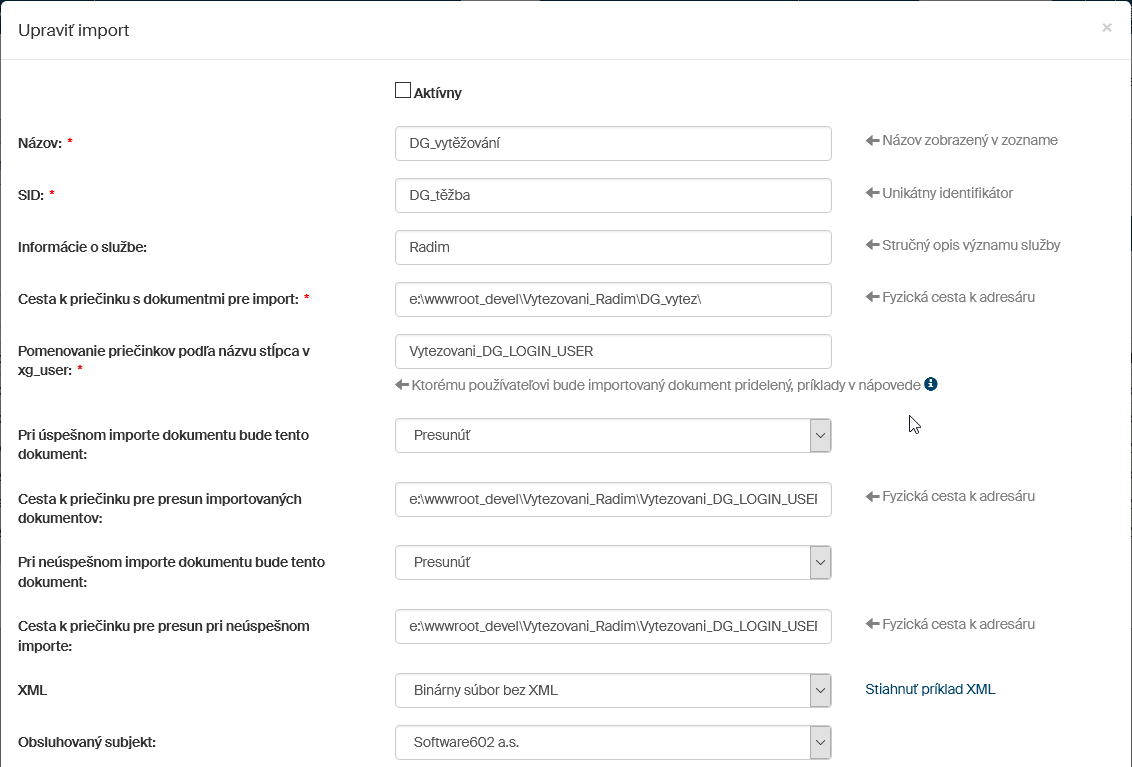This screenshot has width=1132, height=767.
Task: Open the unsuccessful import action dropdown
Action: pyautogui.click(x=613, y=562)
